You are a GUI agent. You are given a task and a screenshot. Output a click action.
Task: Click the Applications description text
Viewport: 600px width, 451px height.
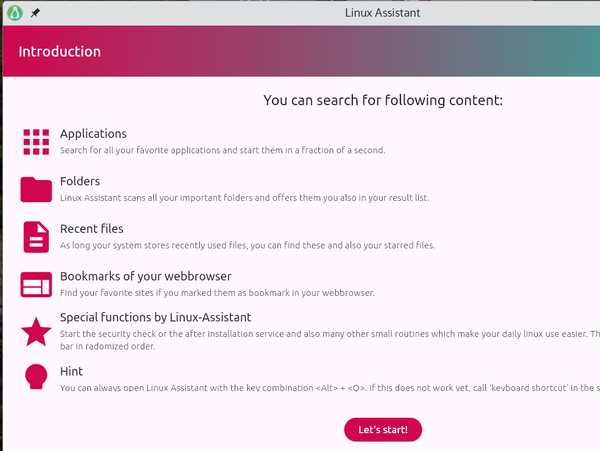tap(223, 150)
